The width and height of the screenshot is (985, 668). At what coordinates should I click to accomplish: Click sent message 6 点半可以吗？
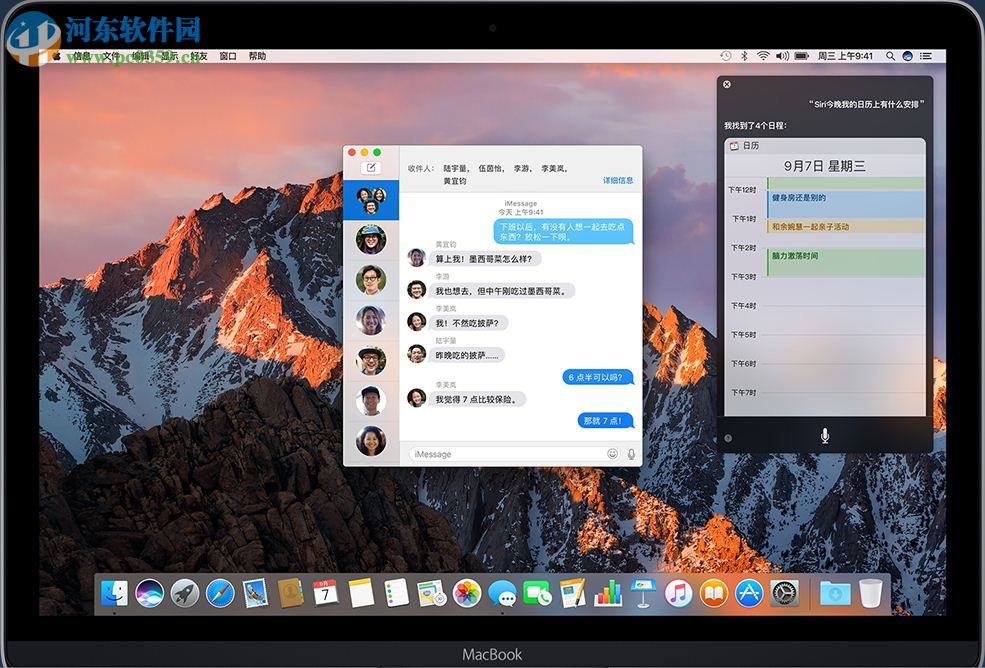coord(597,377)
